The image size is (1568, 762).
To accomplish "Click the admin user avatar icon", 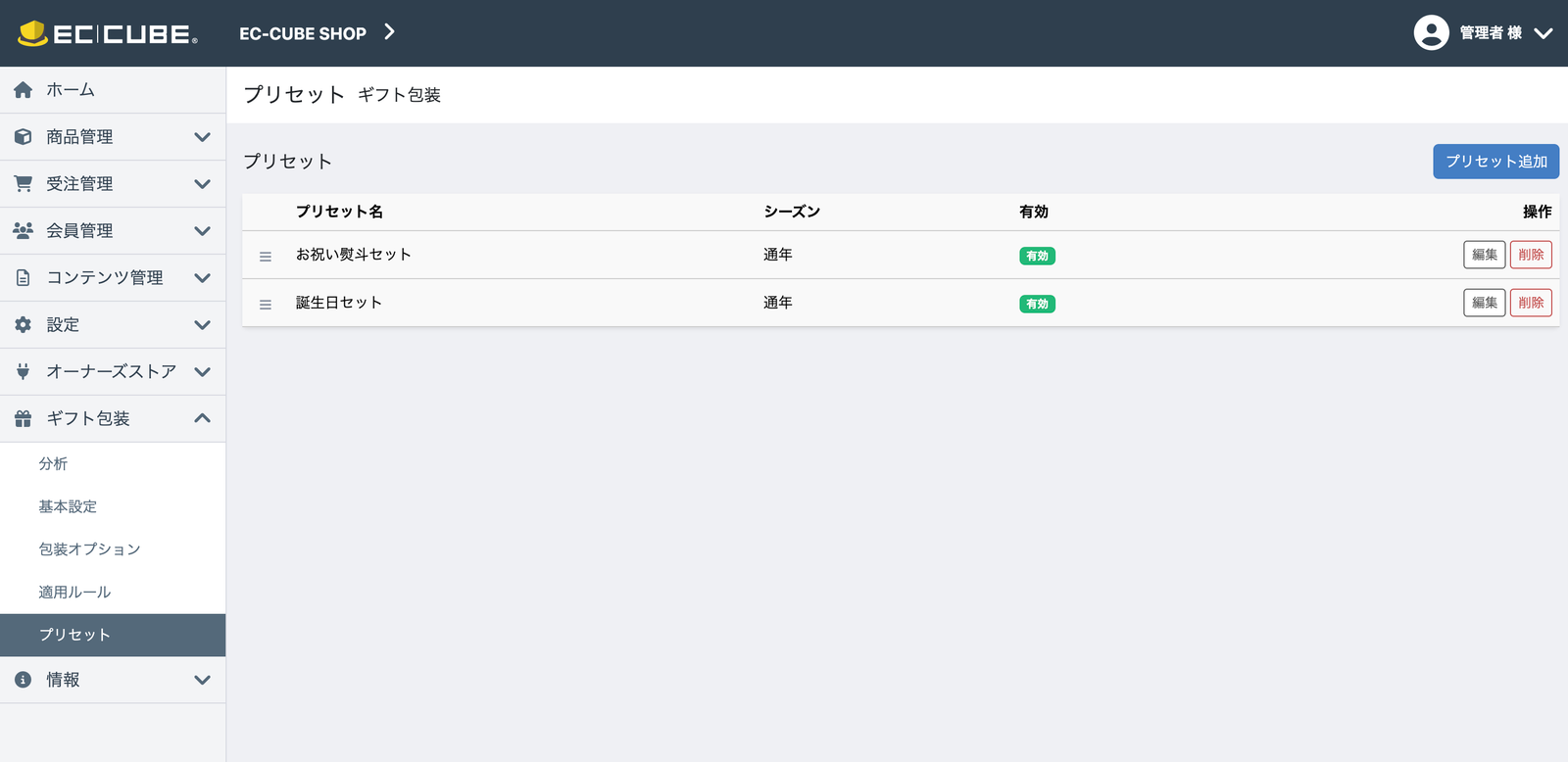I will pyautogui.click(x=1431, y=33).
